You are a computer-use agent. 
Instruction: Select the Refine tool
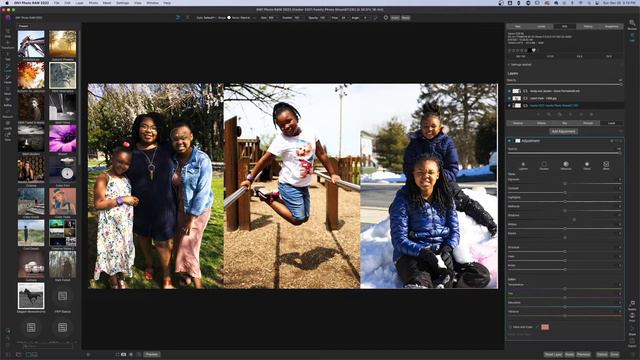click(x=8, y=102)
